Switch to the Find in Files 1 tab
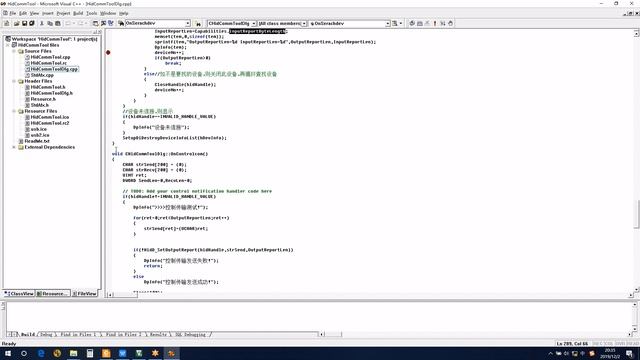Viewport: 640px width, 360px height. (78, 334)
